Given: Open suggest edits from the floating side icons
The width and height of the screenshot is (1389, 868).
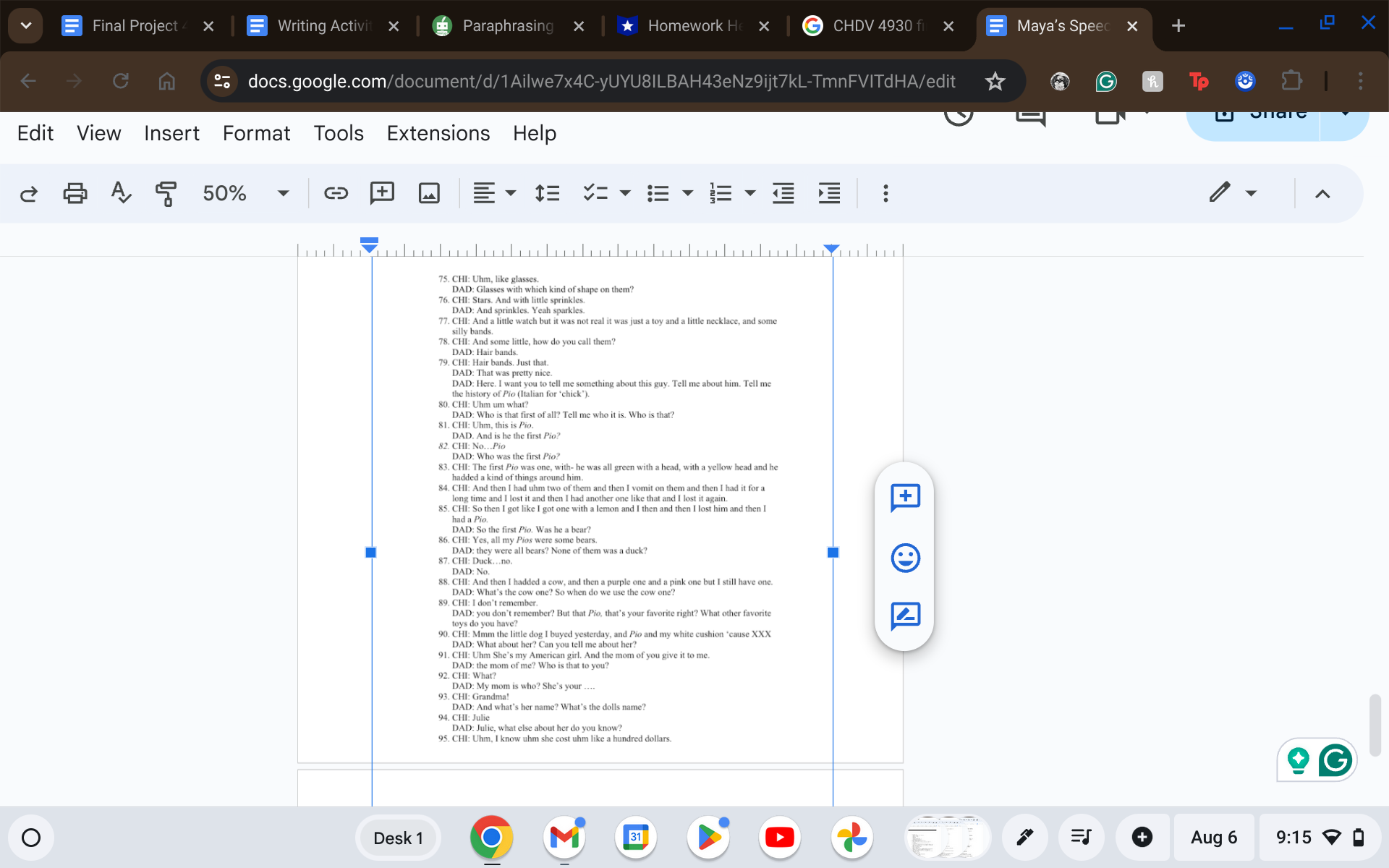Looking at the screenshot, I should click(x=904, y=617).
